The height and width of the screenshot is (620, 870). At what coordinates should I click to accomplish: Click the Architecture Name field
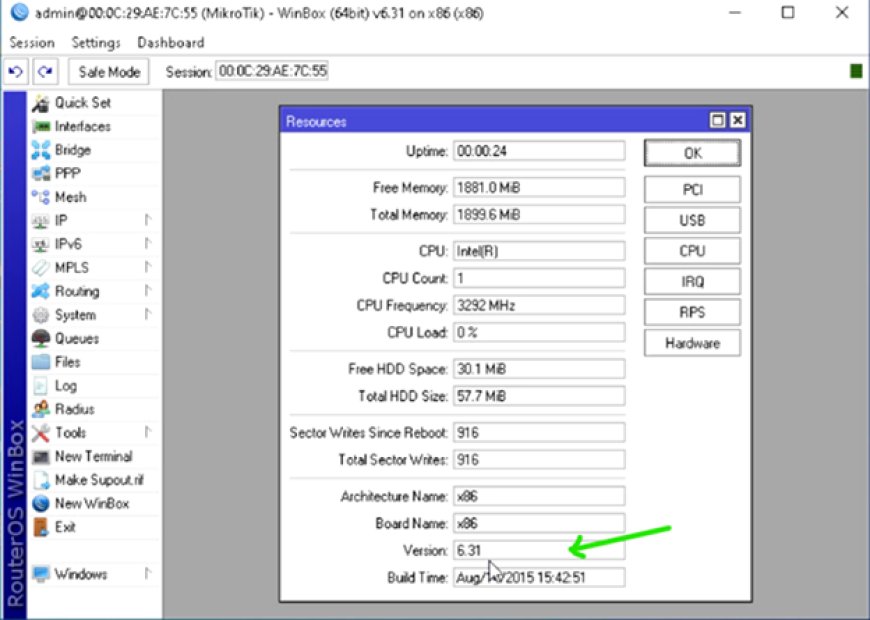pyautogui.click(x=539, y=496)
